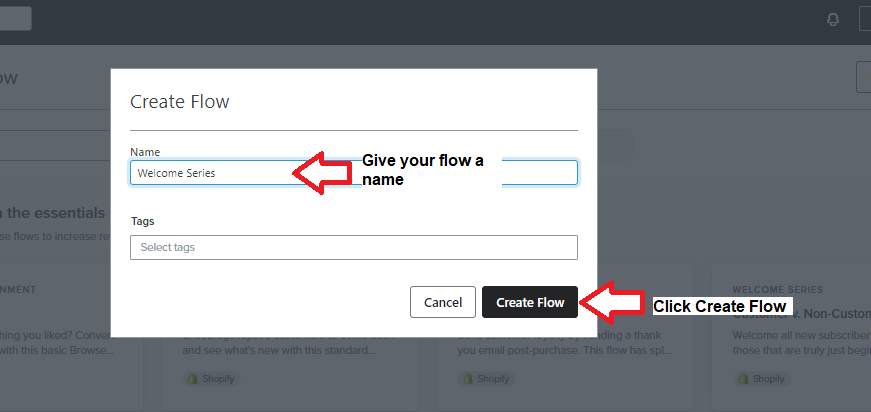
Task: Click the outlined button beside the bell icon
Action: click(865, 19)
